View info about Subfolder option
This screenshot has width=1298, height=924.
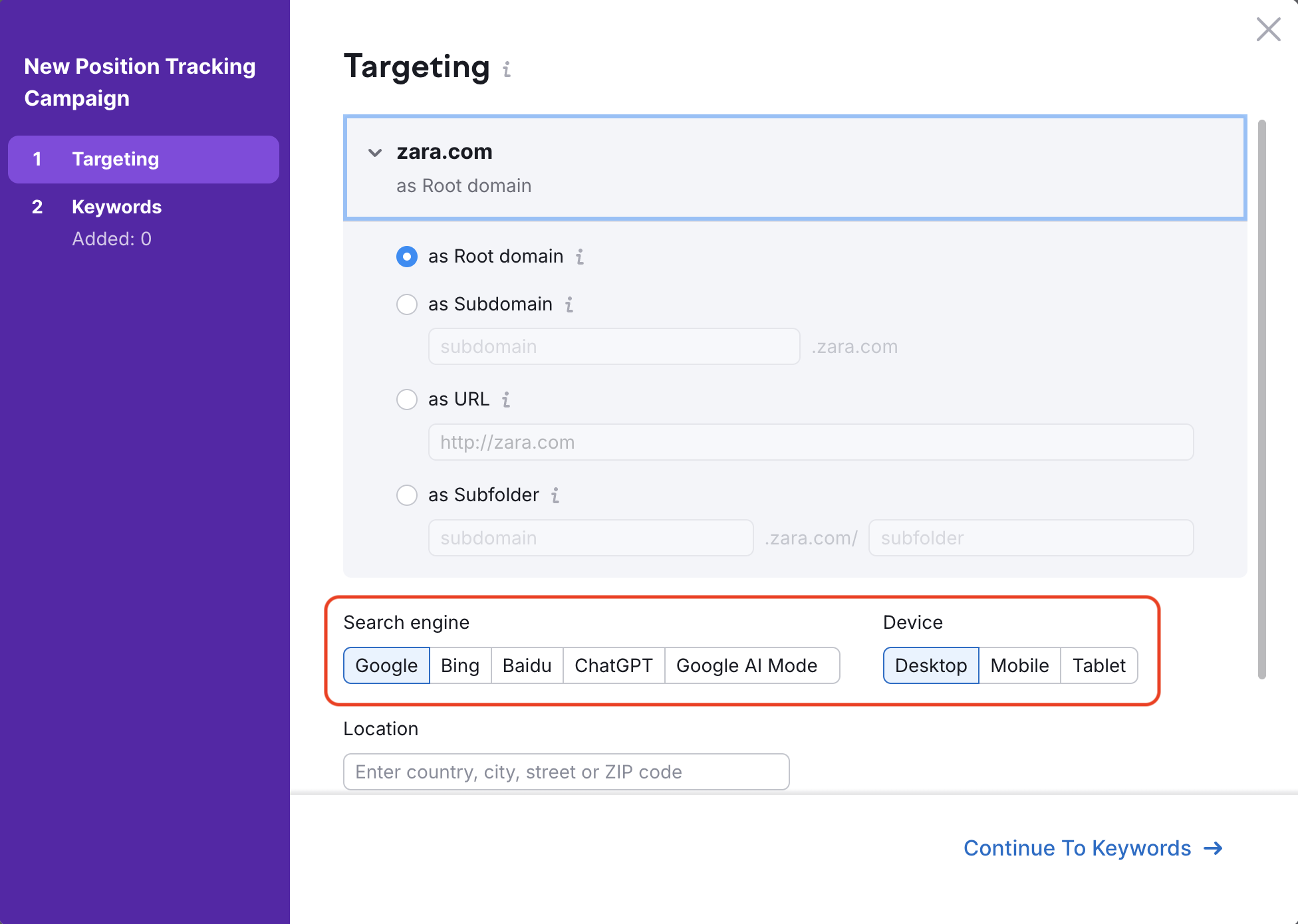[x=555, y=495]
